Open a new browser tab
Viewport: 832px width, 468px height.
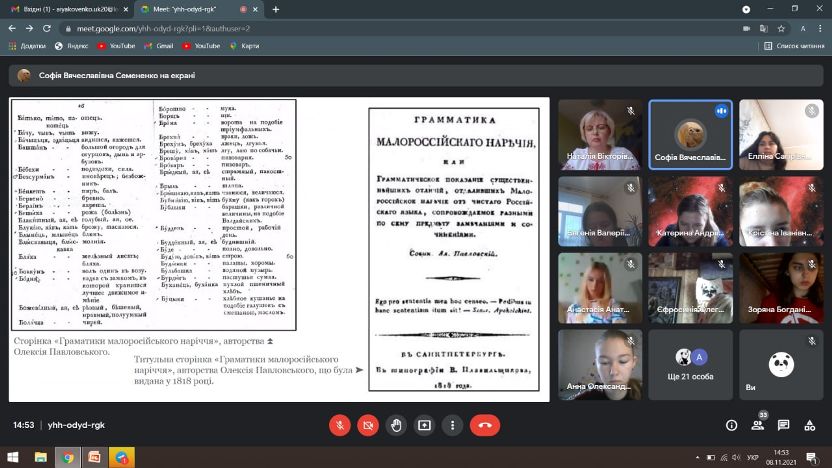click(x=275, y=9)
